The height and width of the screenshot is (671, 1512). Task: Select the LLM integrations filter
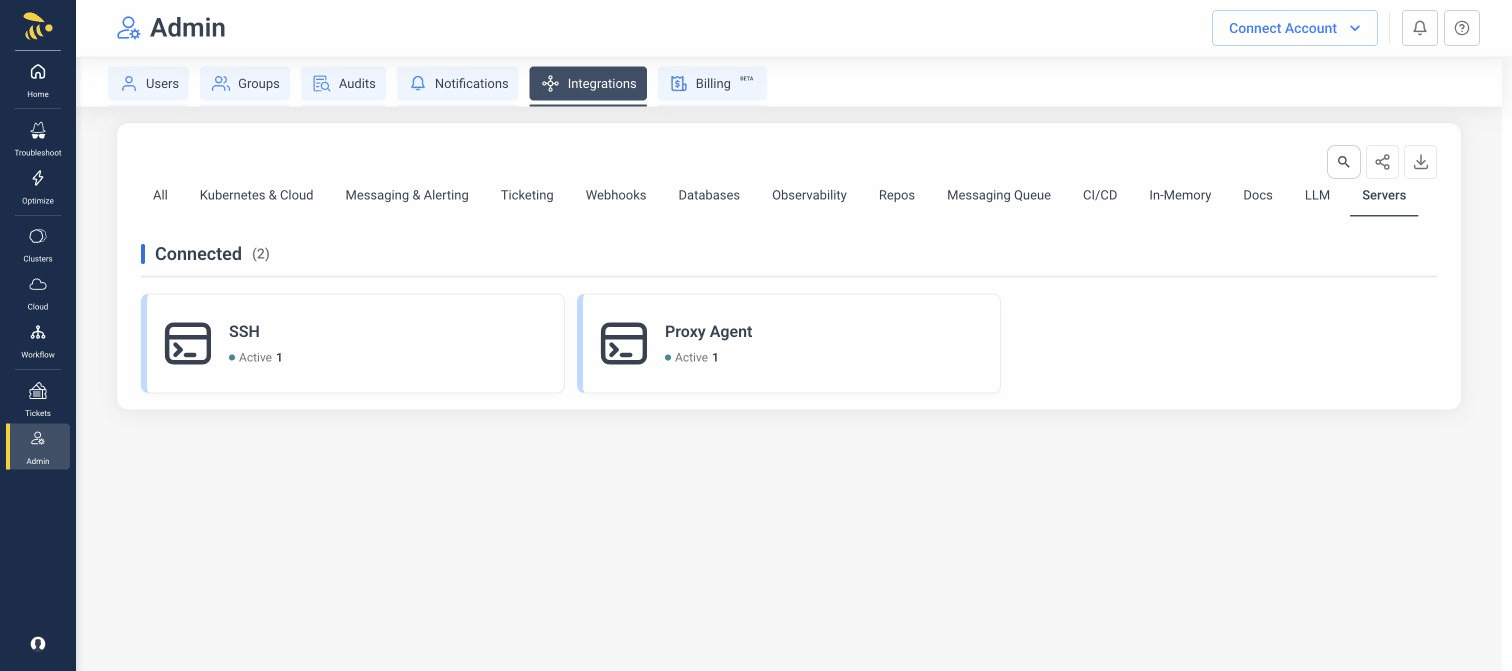point(1317,195)
